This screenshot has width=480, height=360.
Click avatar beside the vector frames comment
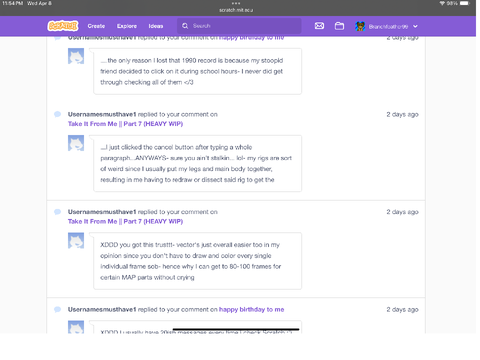(x=76, y=241)
